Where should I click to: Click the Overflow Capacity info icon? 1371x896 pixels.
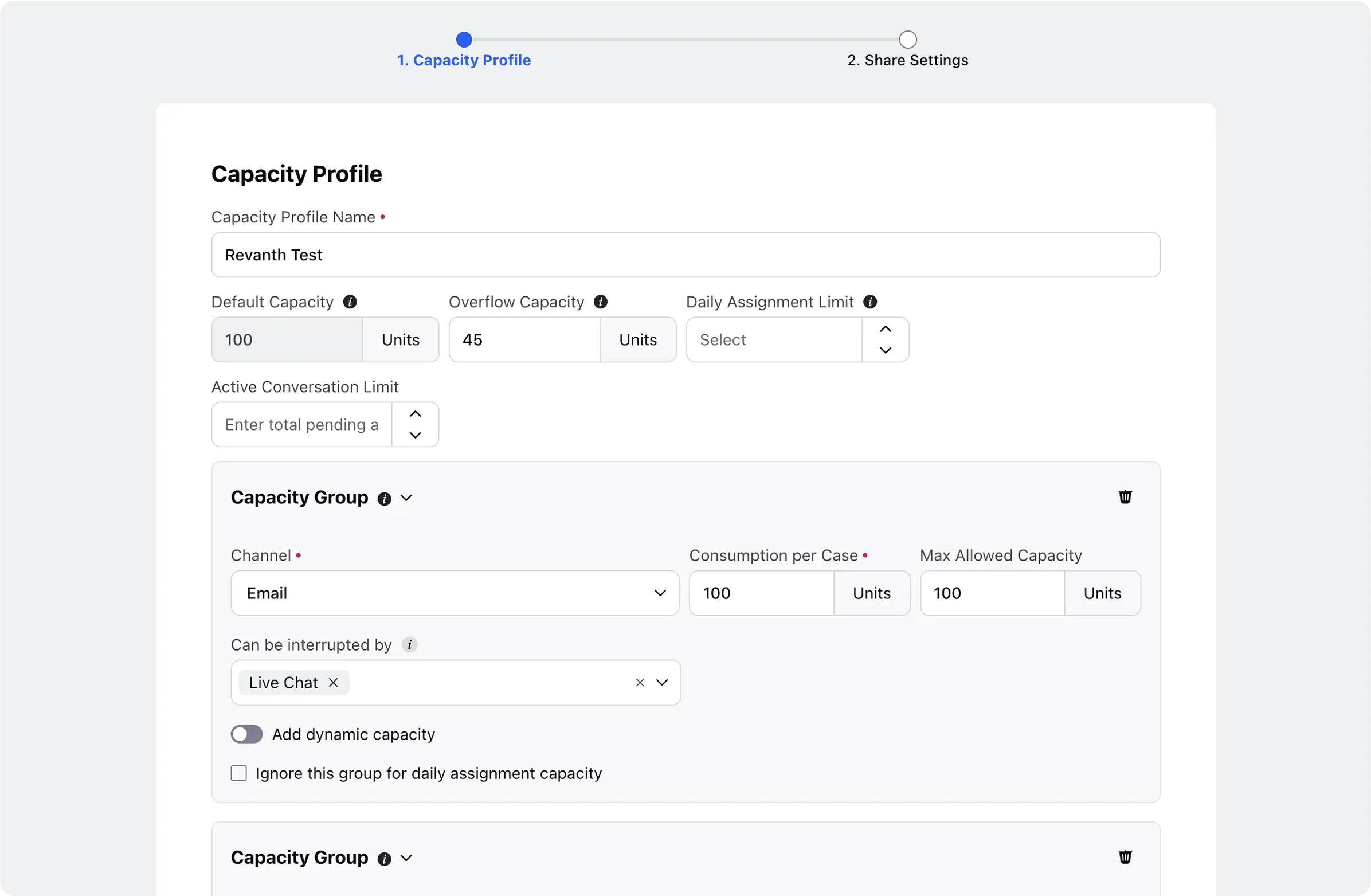[600, 302]
